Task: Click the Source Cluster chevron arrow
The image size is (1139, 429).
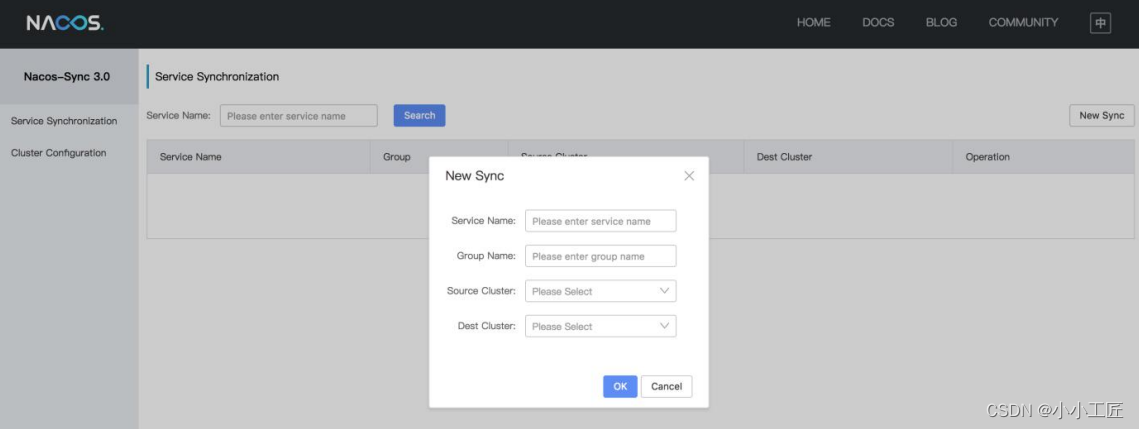Action: (664, 291)
